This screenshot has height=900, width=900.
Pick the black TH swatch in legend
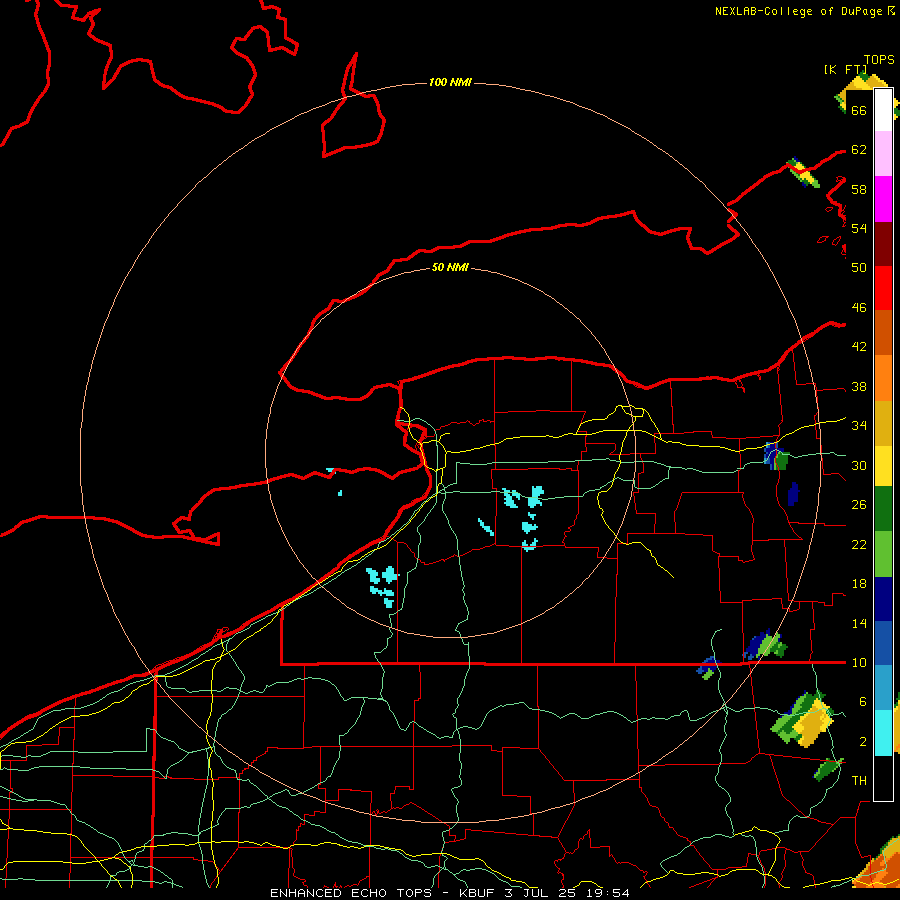883,778
